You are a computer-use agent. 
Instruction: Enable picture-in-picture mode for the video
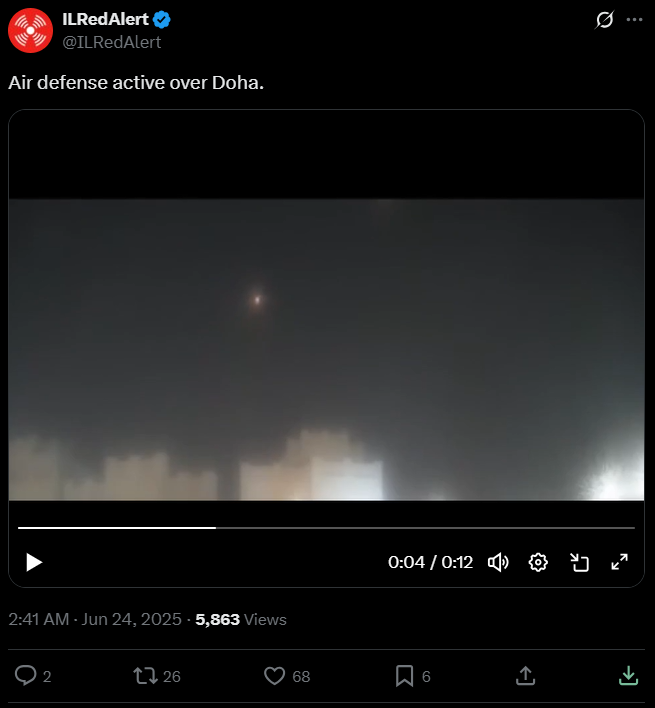pos(579,562)
